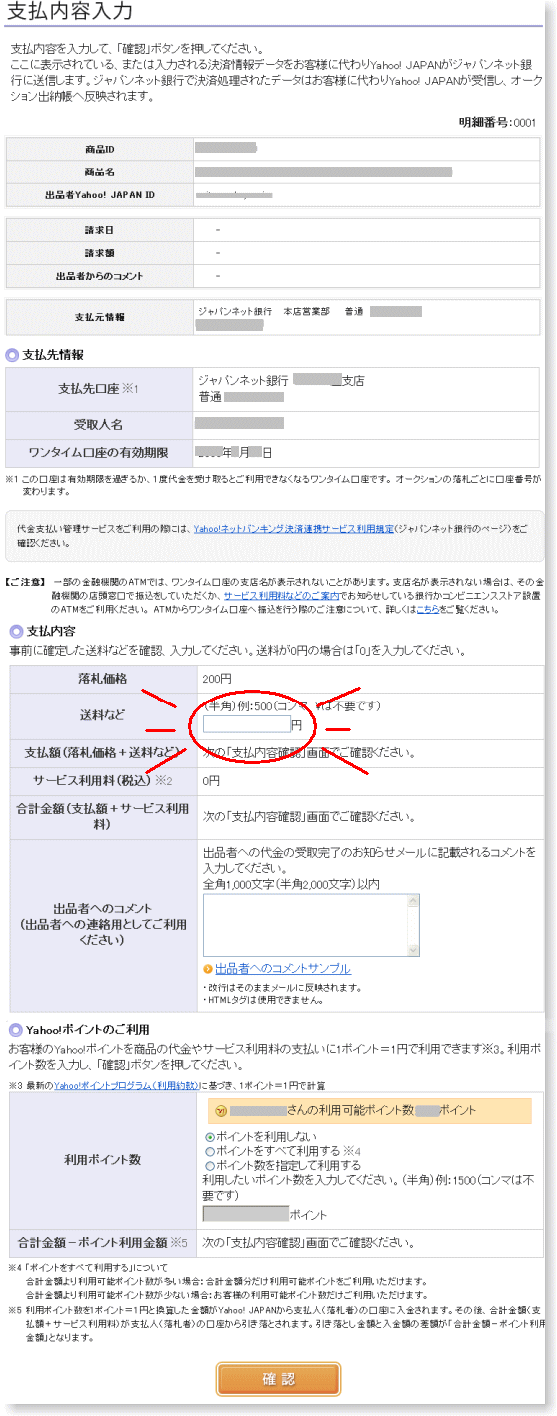Choose ポイント数を指定して利用する radio option

209,1165
